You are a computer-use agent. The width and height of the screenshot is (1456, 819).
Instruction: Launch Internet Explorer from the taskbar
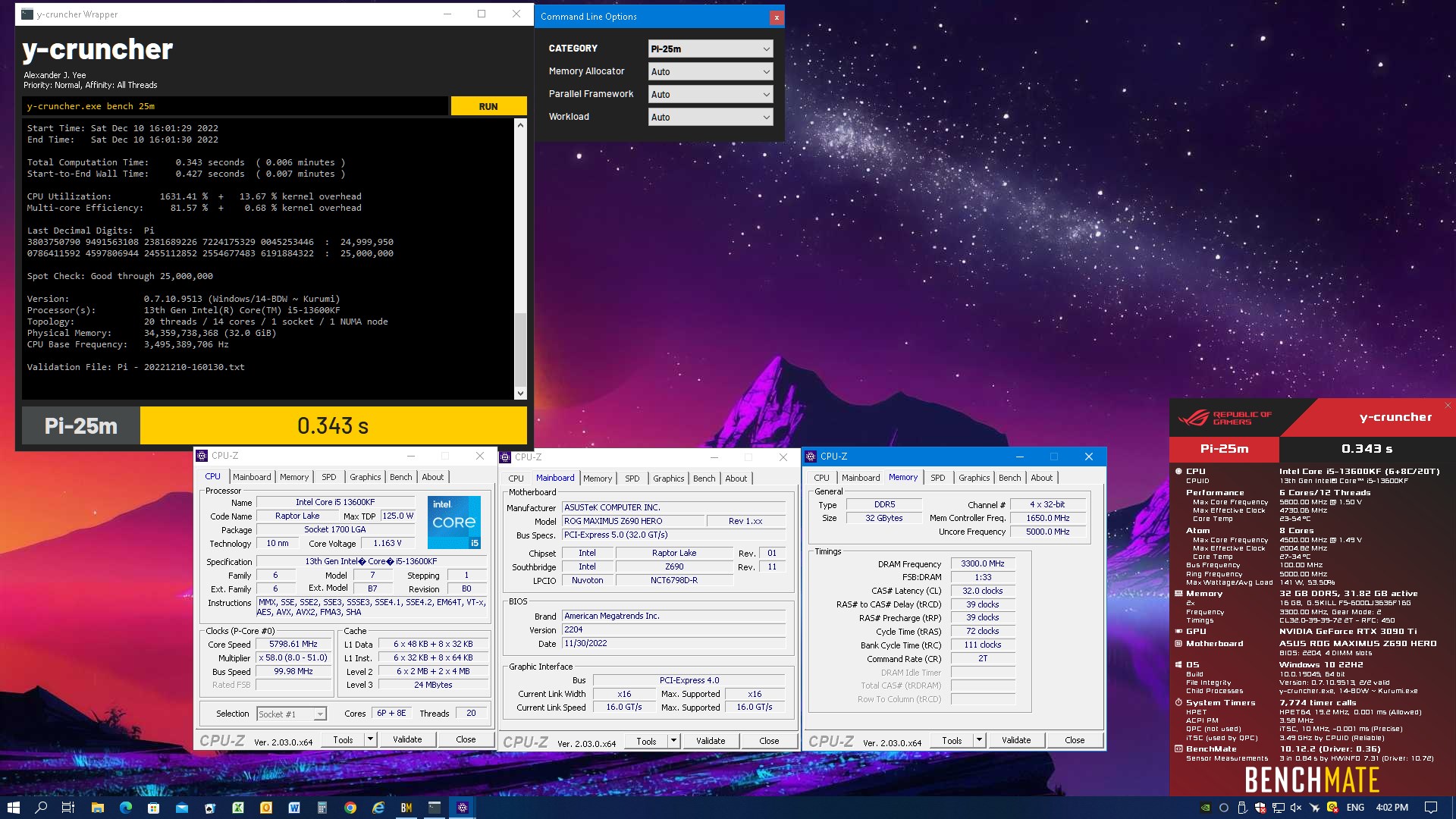coord(378,808)
